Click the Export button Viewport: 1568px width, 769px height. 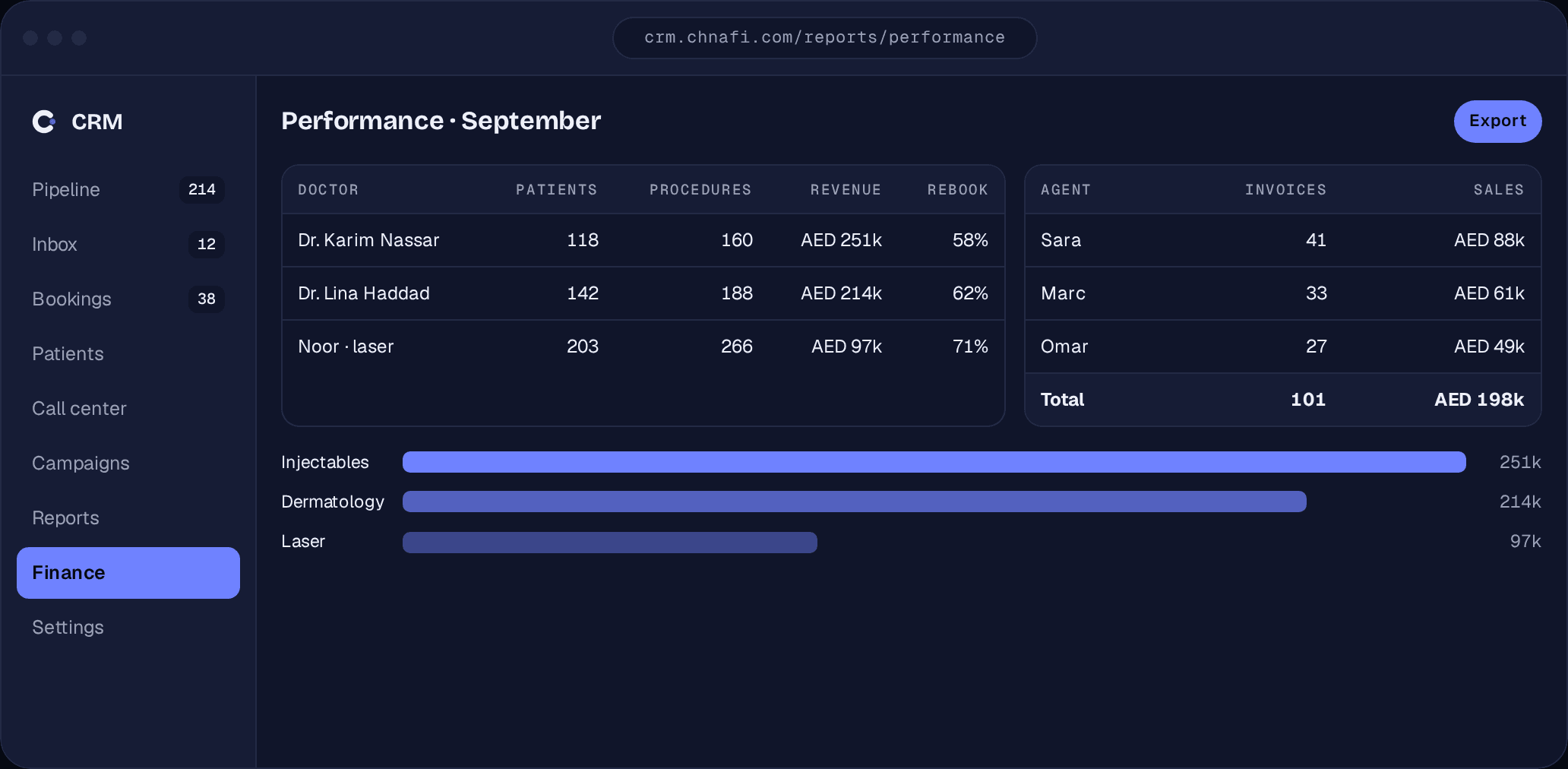click(1497, 122)
